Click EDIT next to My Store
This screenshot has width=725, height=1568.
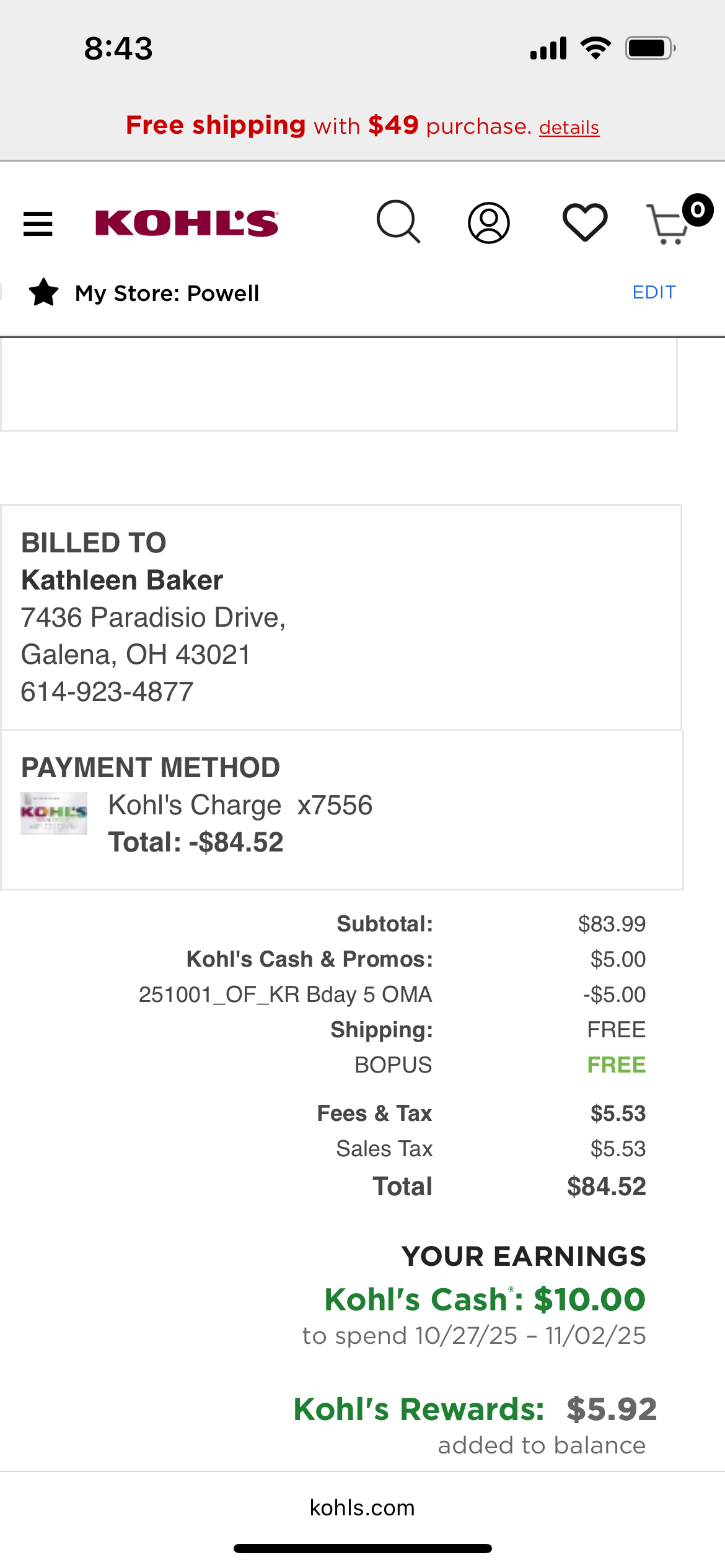click(x=654, y=292)
